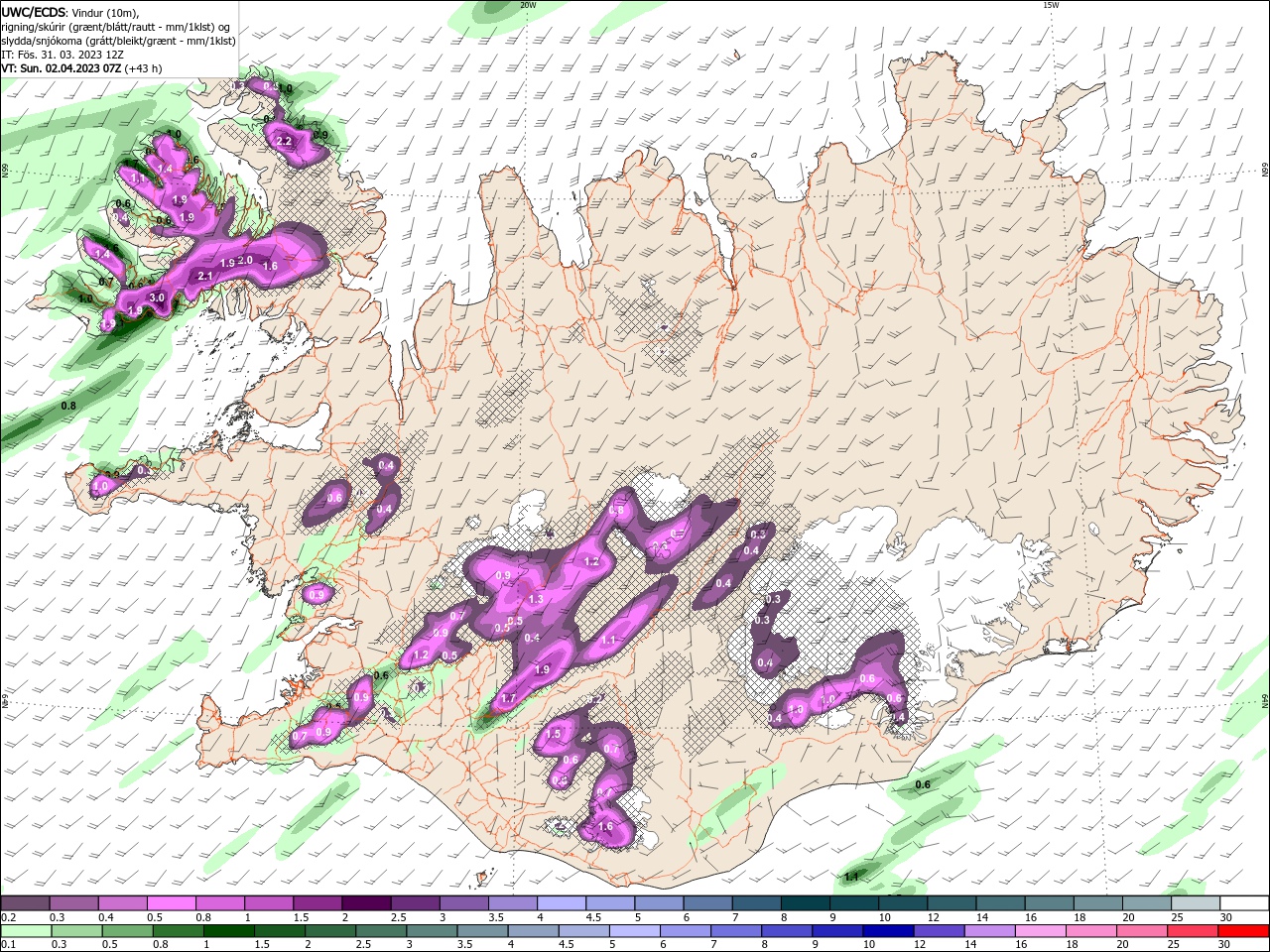The height and width of the screenshot is (952, 1270).
Task: Click the '2.2' snowfall value label
Action: 283,141
